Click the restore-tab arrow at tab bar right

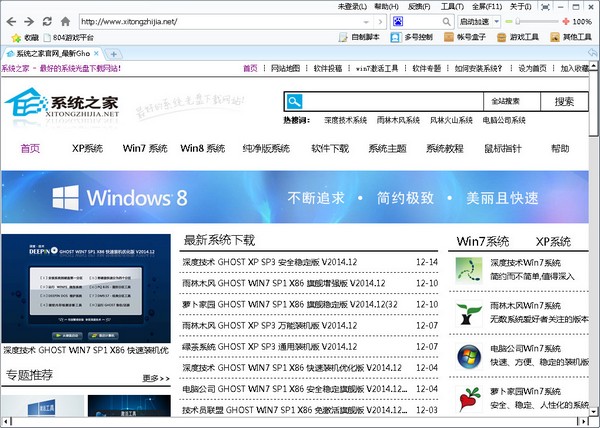click(592, 53)
